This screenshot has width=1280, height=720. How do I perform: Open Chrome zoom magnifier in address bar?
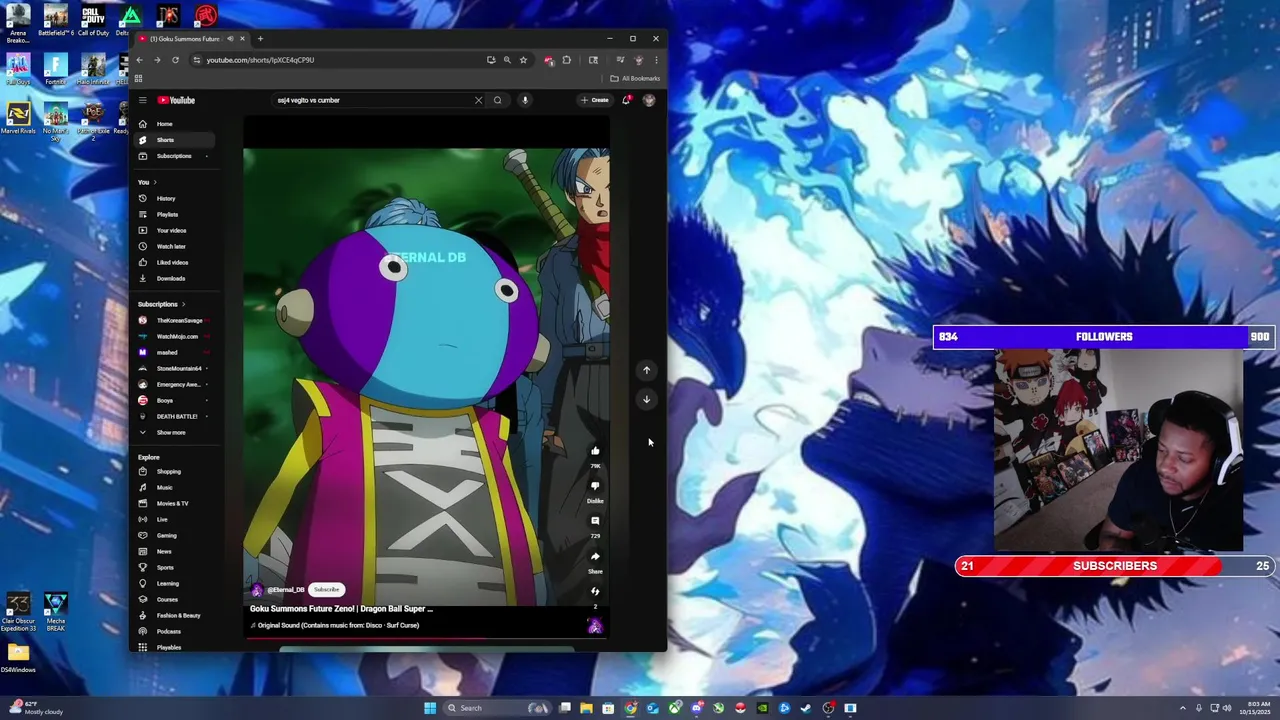click(x=507, y=60)
